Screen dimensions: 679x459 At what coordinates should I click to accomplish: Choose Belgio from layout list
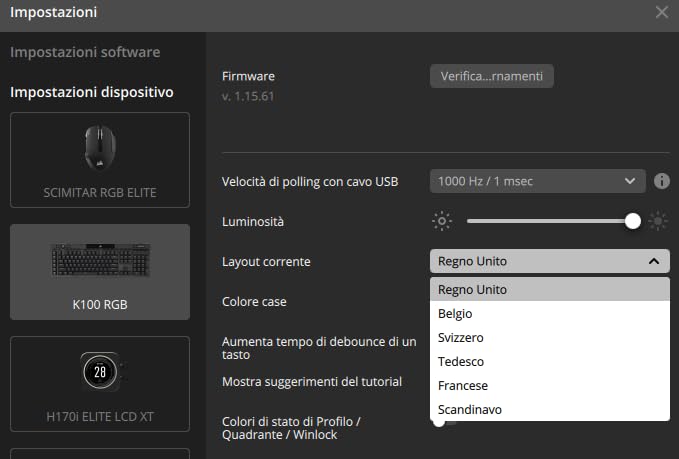tap(550, 314)
